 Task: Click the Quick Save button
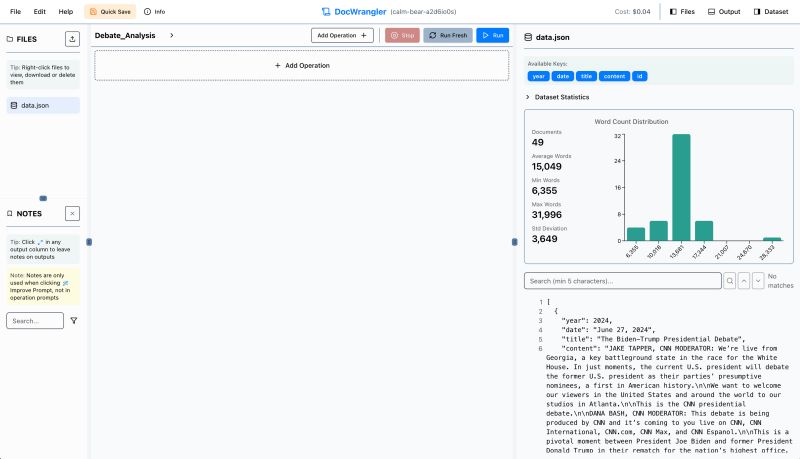110,11
